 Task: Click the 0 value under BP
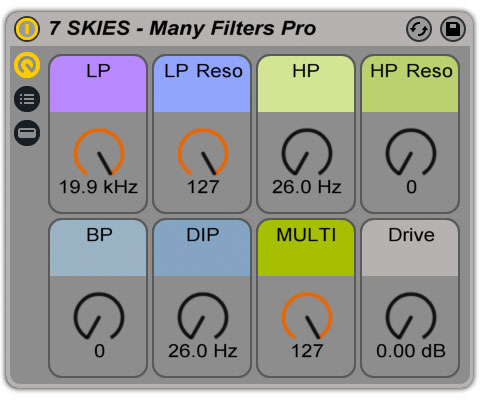tap(99, 351)
